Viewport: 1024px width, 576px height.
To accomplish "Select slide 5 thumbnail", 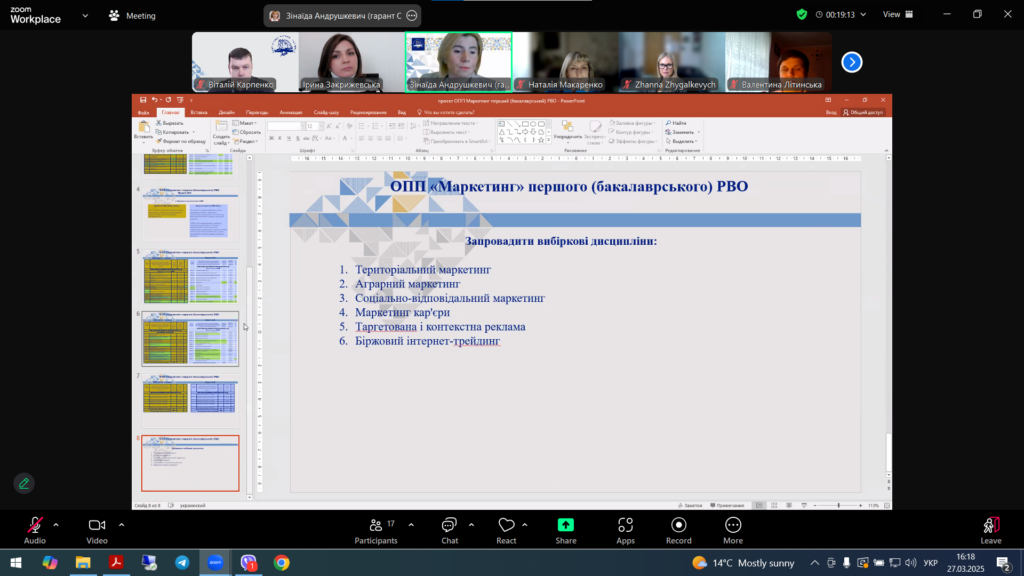I will pos(190,276).
